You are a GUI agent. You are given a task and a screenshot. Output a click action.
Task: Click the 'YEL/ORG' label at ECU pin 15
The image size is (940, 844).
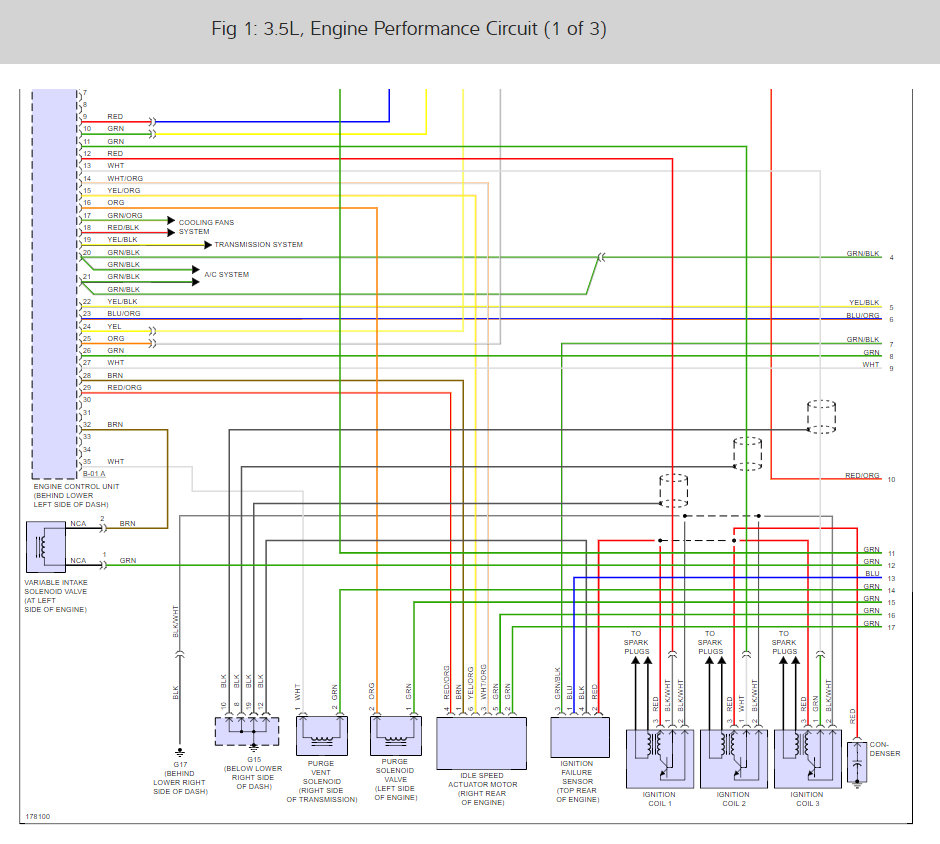[x=123, y=191]
